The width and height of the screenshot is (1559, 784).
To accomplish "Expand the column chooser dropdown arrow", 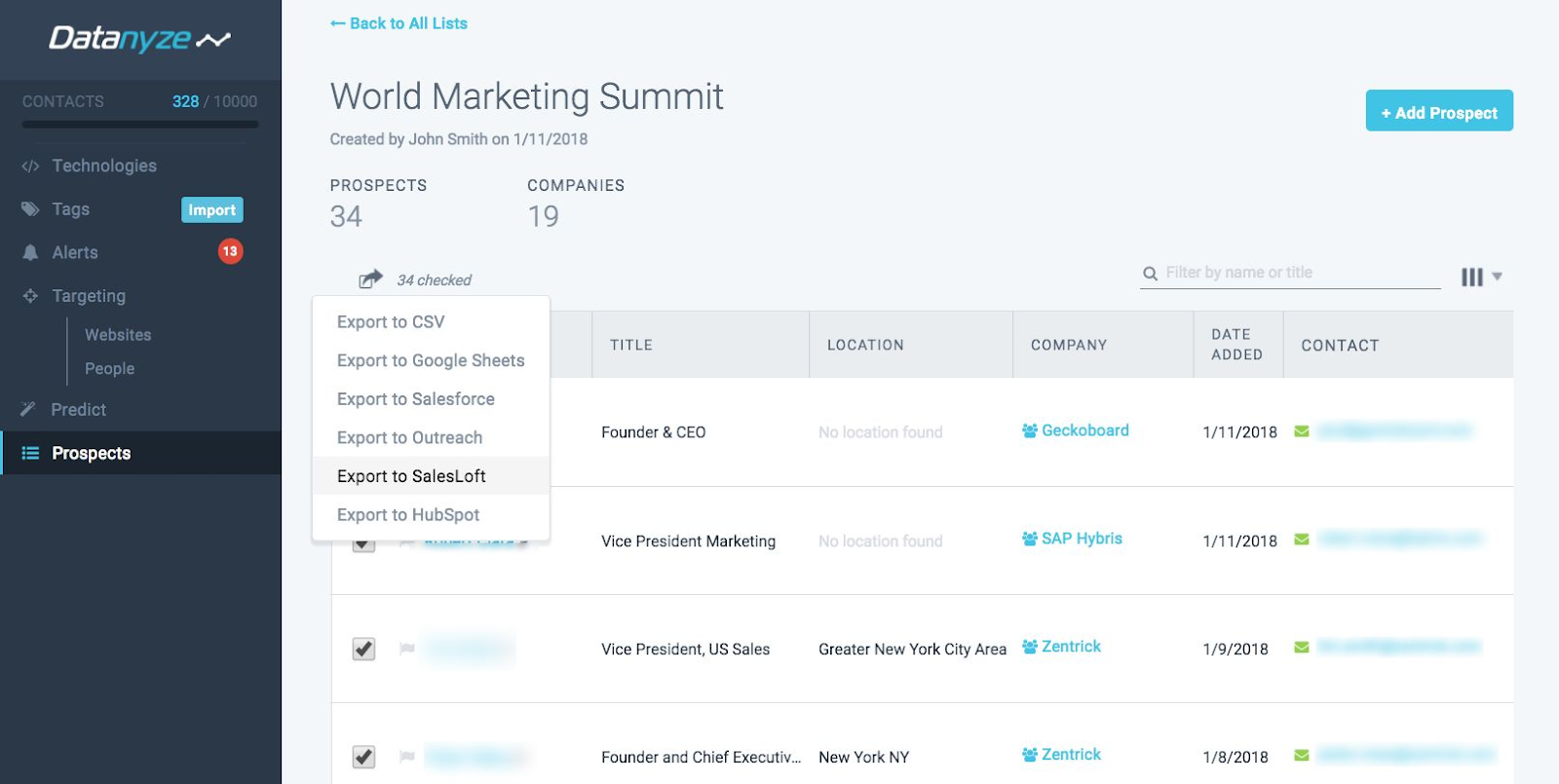I will pyautogui.click(x=1498, y=277).
